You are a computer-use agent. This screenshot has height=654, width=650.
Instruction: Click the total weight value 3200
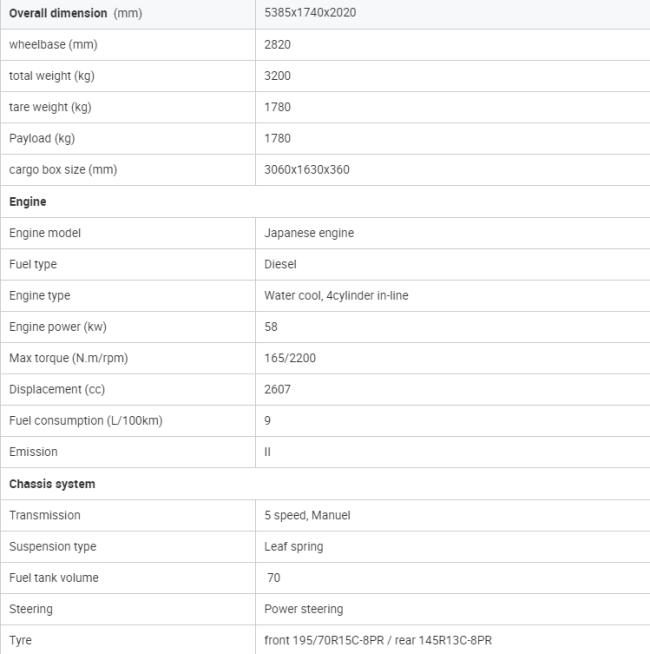pyautogui.click(x=278, y=76)
